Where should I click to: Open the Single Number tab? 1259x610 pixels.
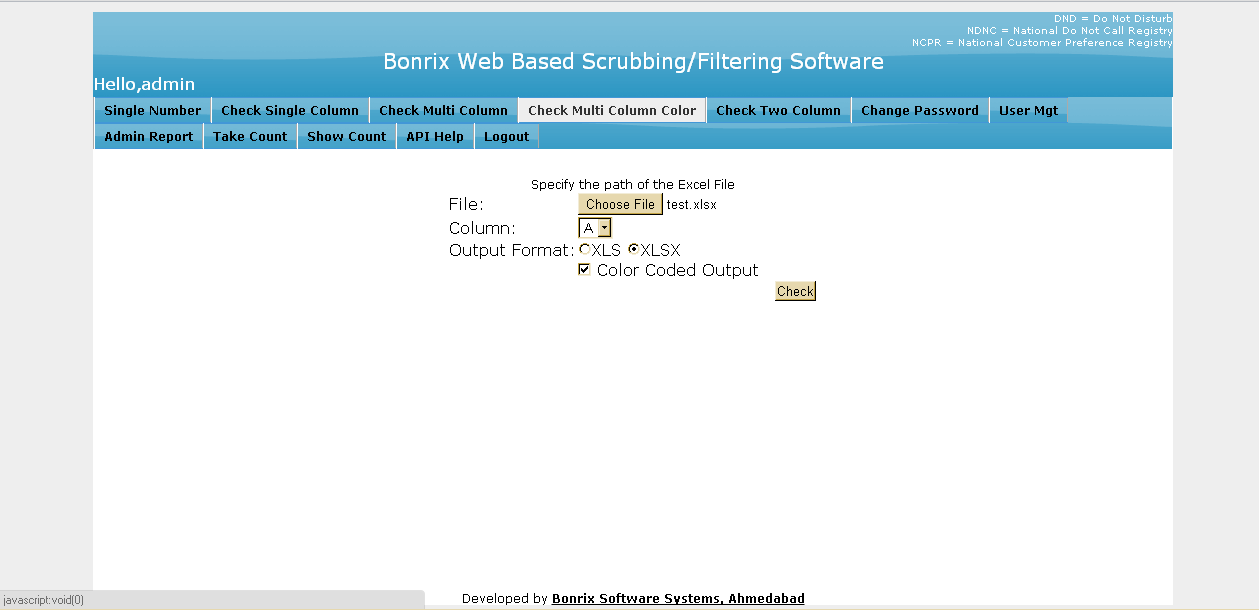click(x=153, y=111)
